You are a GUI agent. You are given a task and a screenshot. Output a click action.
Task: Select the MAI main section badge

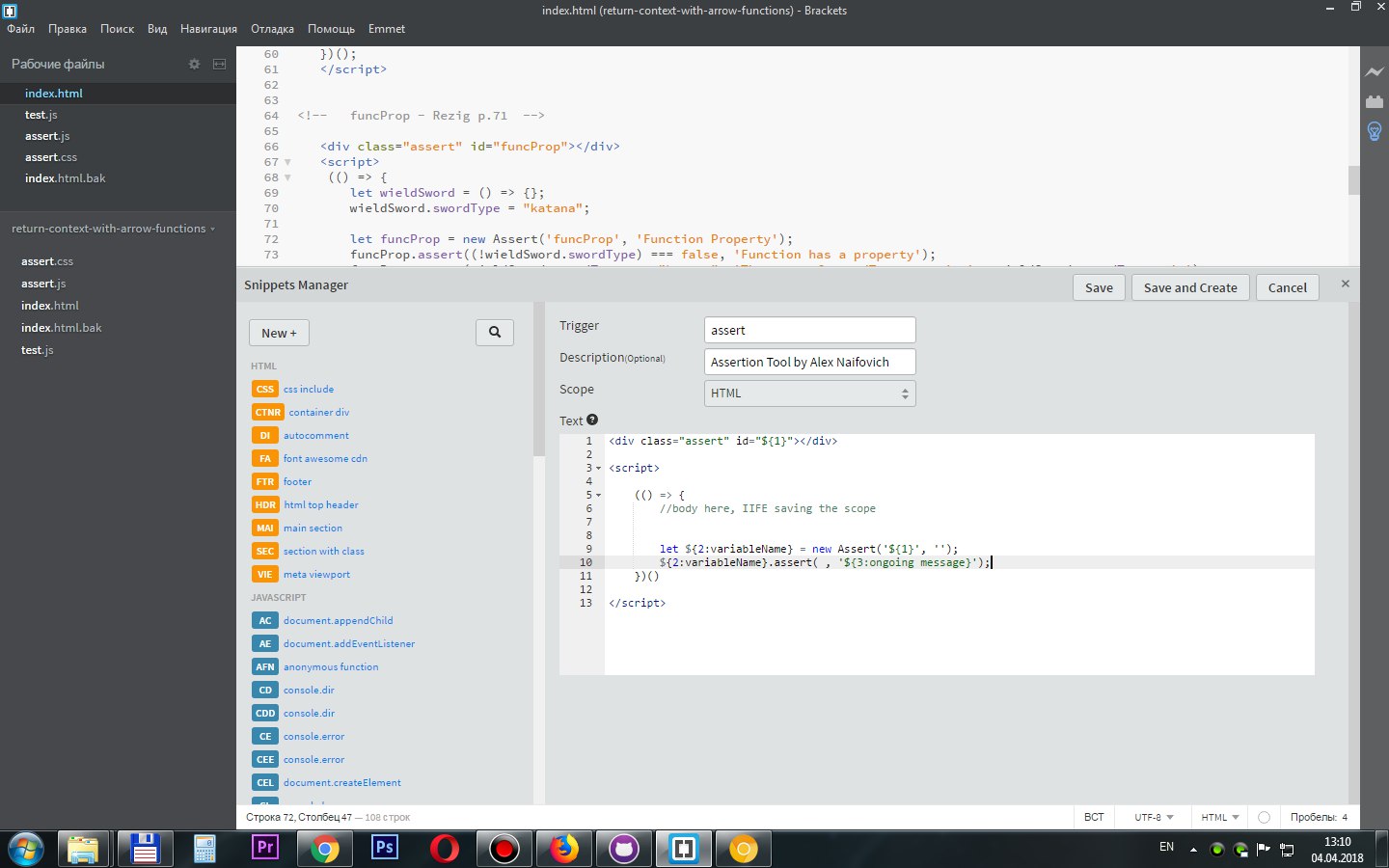(264, 528)
